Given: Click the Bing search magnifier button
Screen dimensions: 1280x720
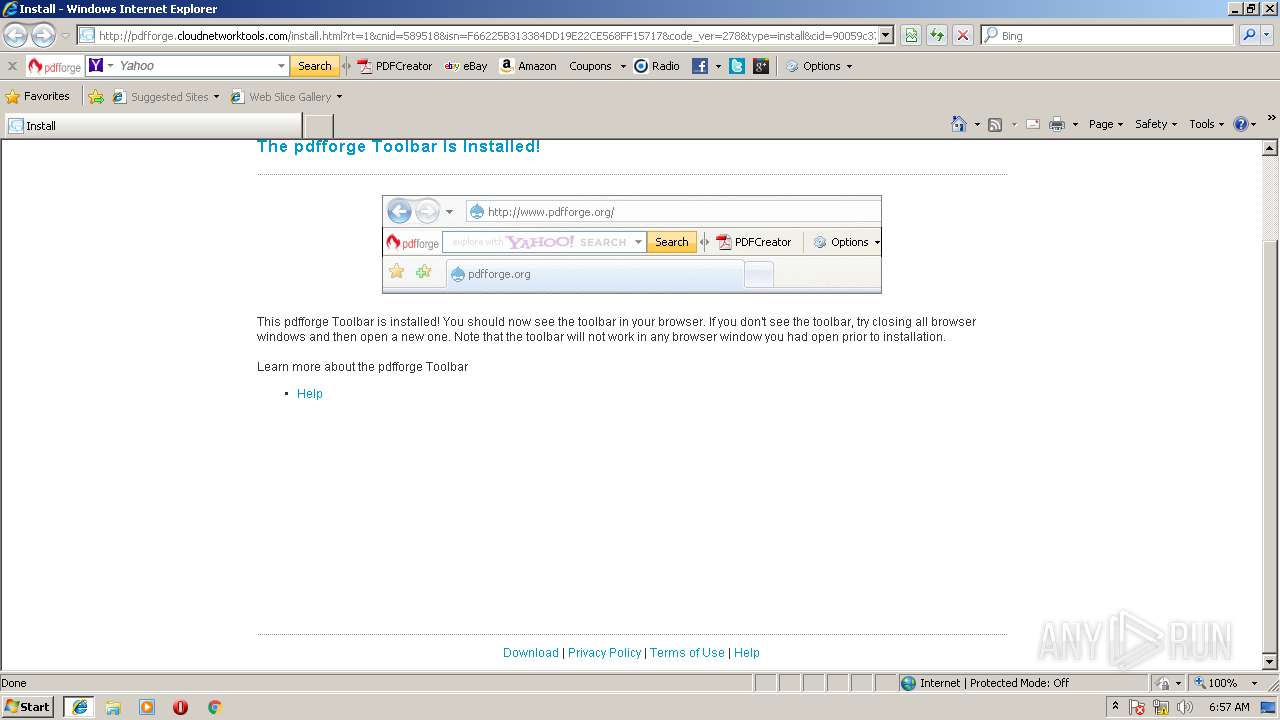Looking at the screenshot, I should [1249, 36].
